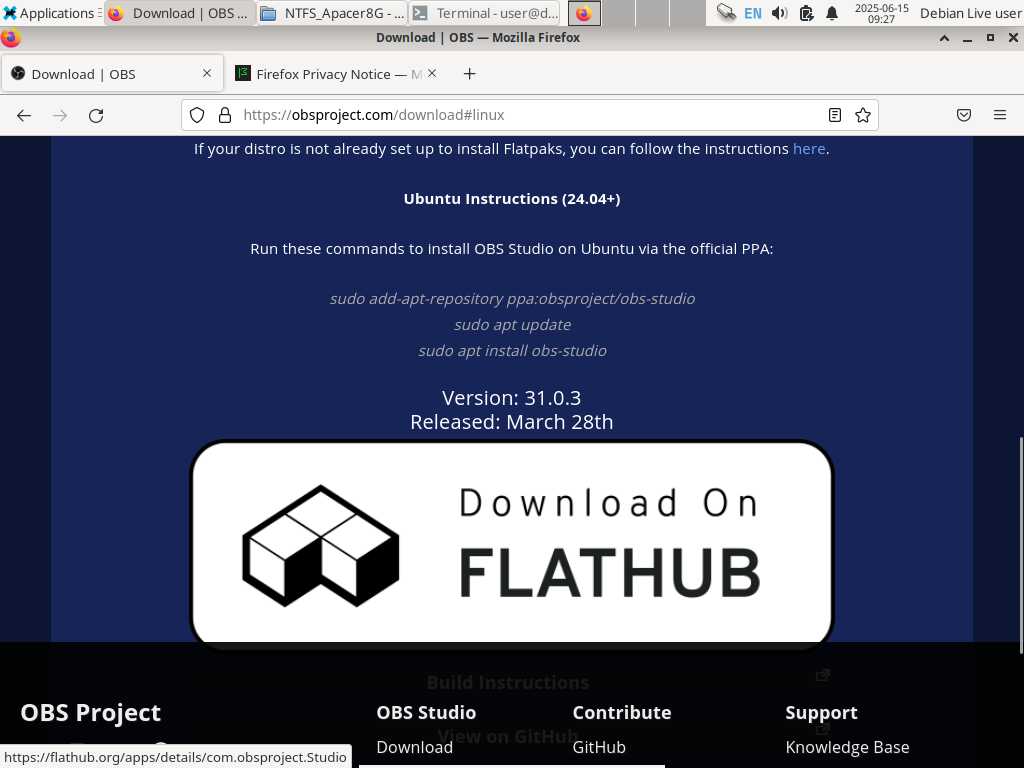1024x768 pixels.
Task: Open the tracking protection shield icon
Action: (197, 116)
